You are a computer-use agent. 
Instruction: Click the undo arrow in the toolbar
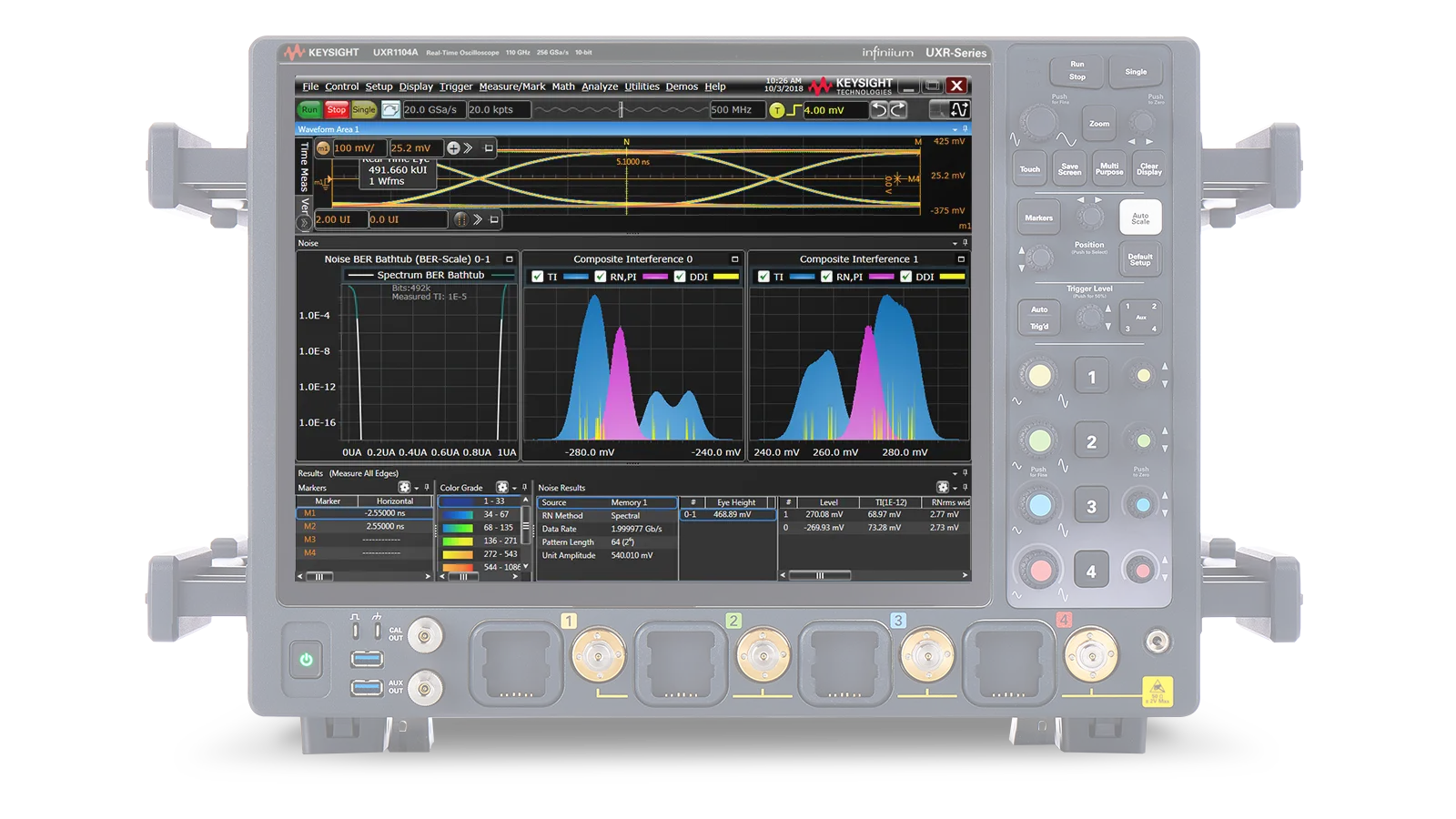[x=879, y=110]
